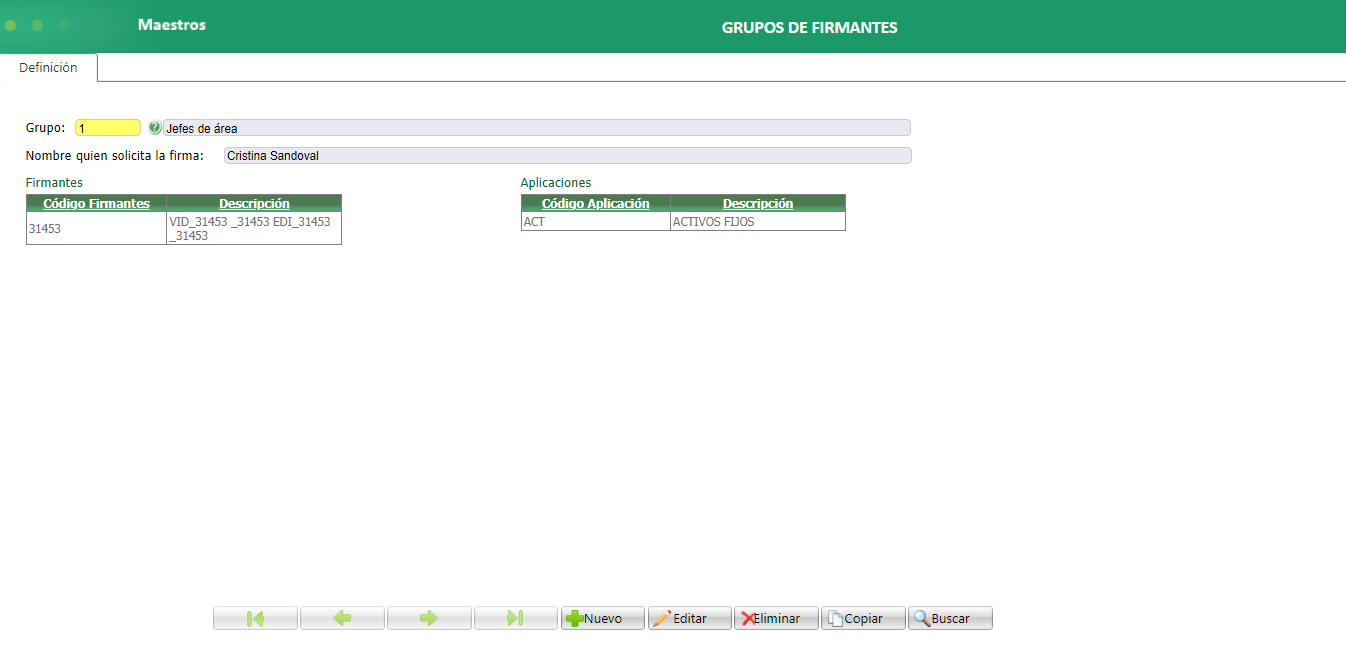Open the help icon next to Grupo field
This screenshot has width=1346, height=670.
click(x=154, y=128)
